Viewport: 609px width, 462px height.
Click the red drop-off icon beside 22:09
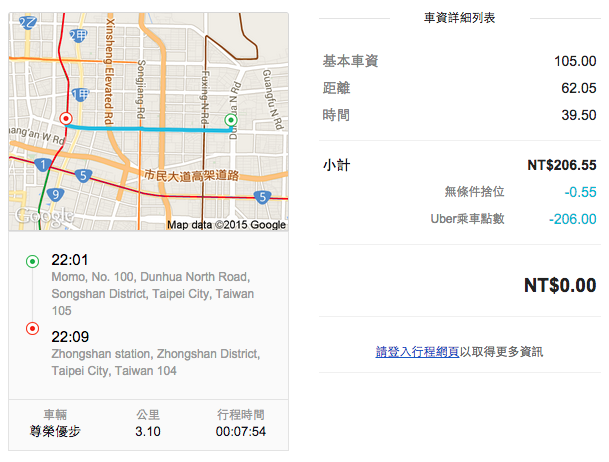[x=32, y=329]
